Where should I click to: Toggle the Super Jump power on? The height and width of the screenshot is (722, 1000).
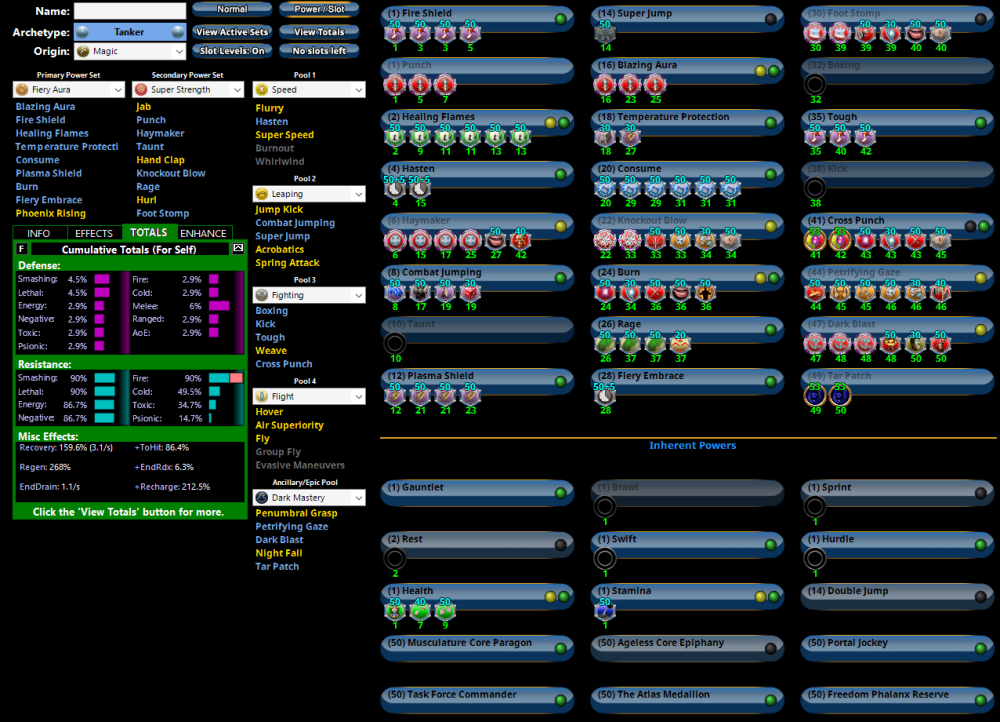point(770,18)
